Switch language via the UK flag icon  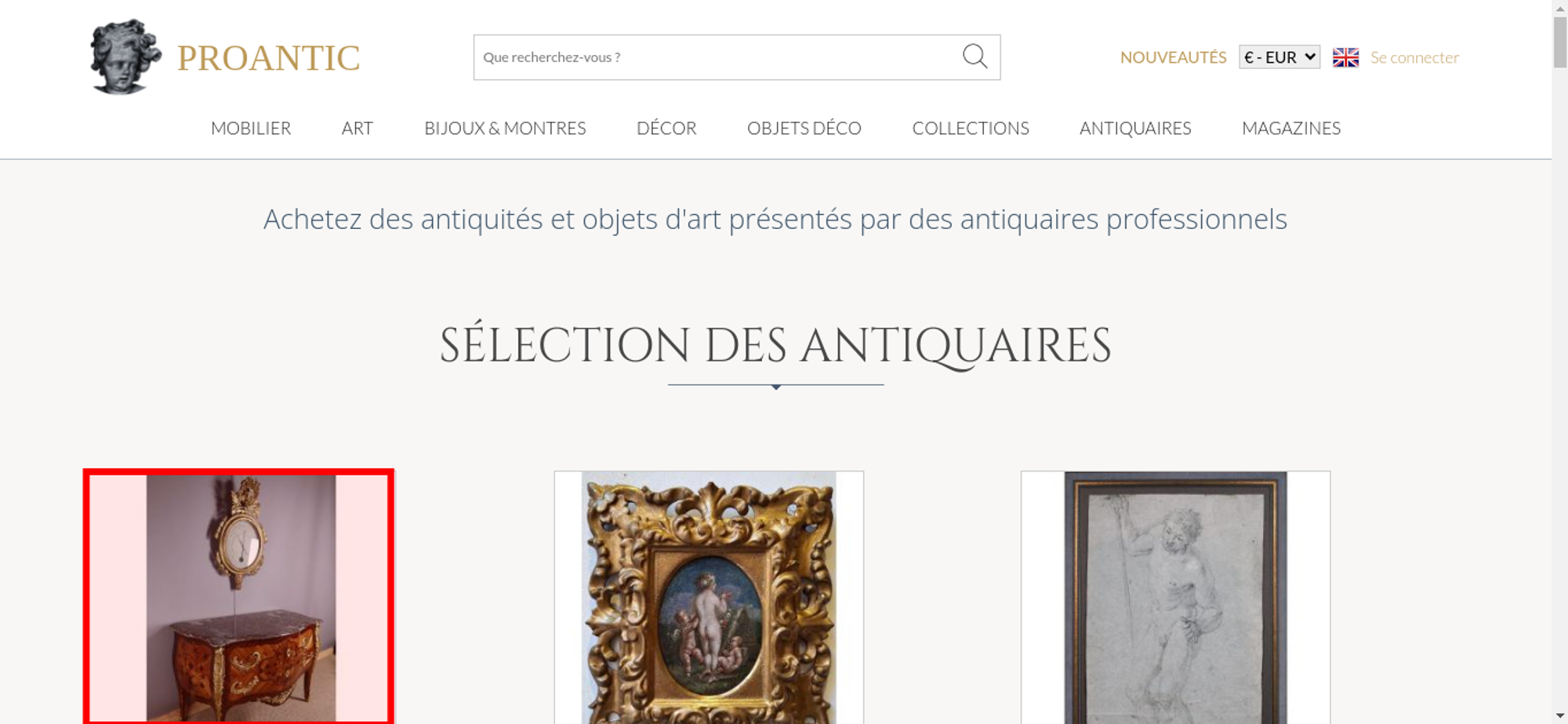pos(1345,57)
